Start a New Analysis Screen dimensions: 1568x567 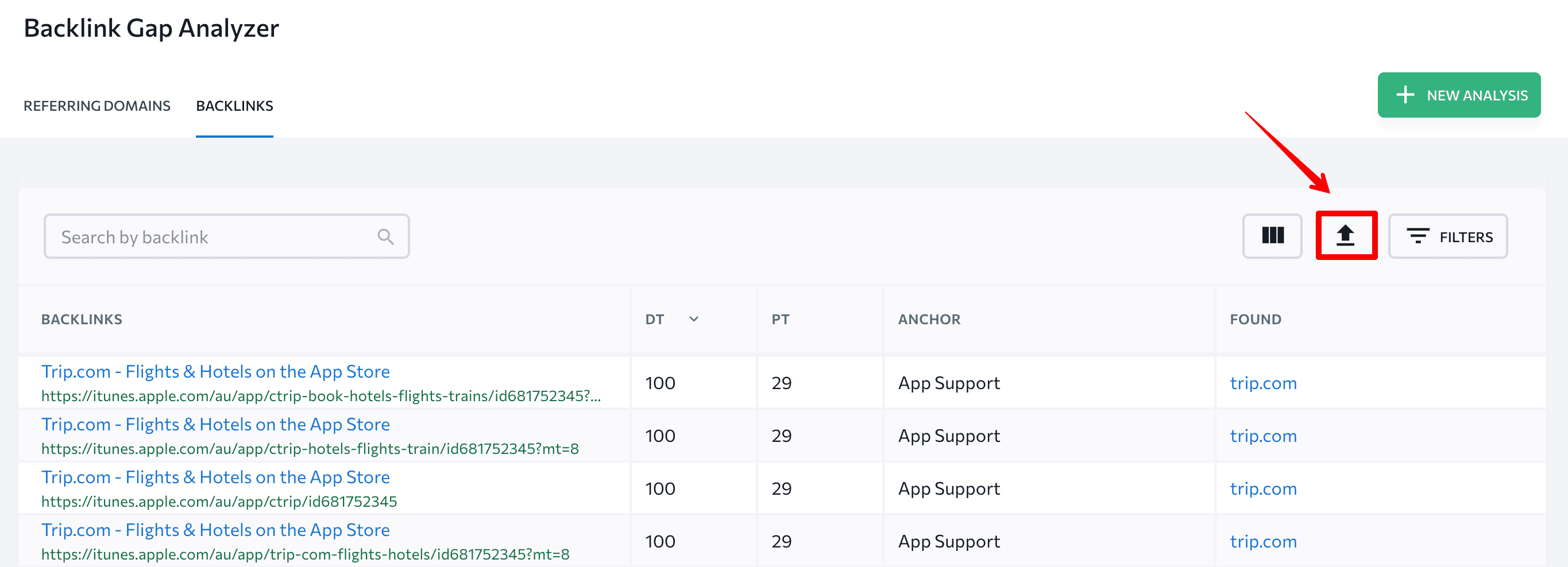click(x=1458, y=95)
